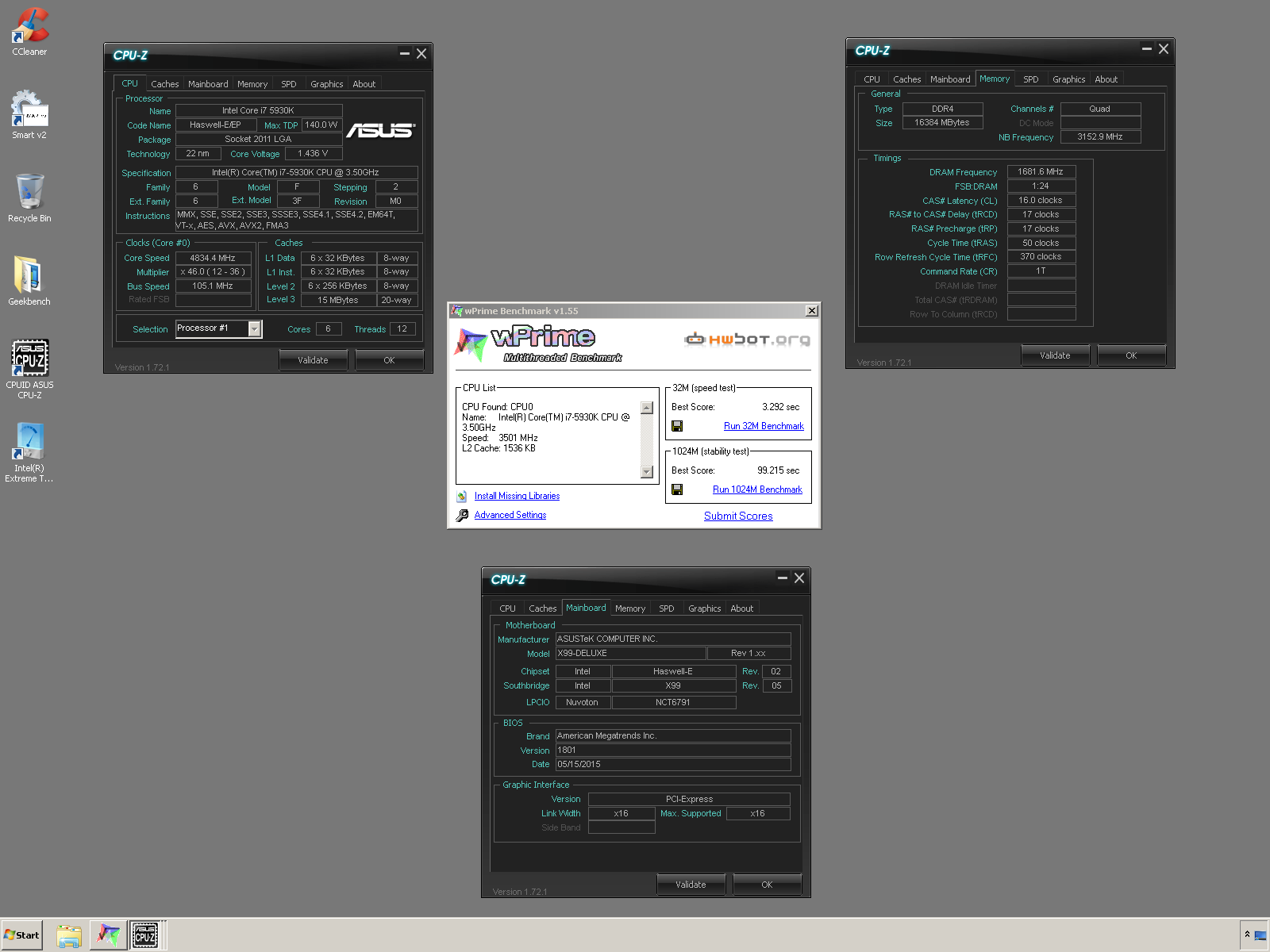Click the NB Frequency 3152.9 MHz value
The image size is (1270, 952).
click(x=1100, y=136)
